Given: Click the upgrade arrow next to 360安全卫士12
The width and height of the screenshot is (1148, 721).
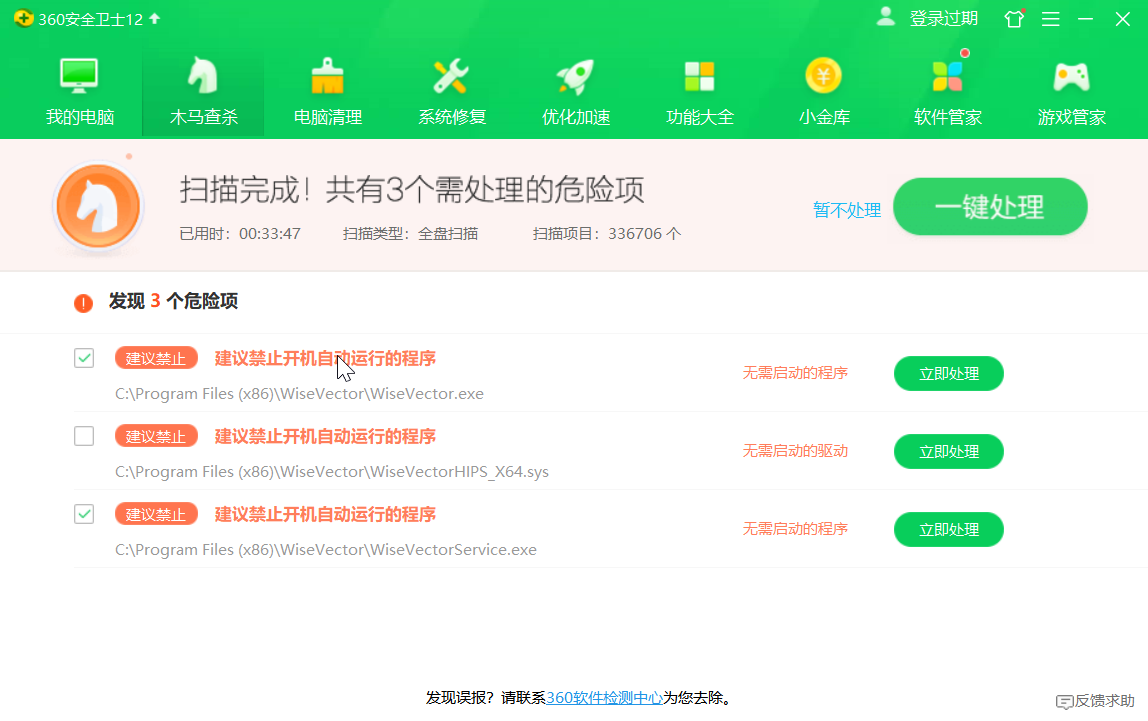Looking at the screenshot, I should coord(154,18).
